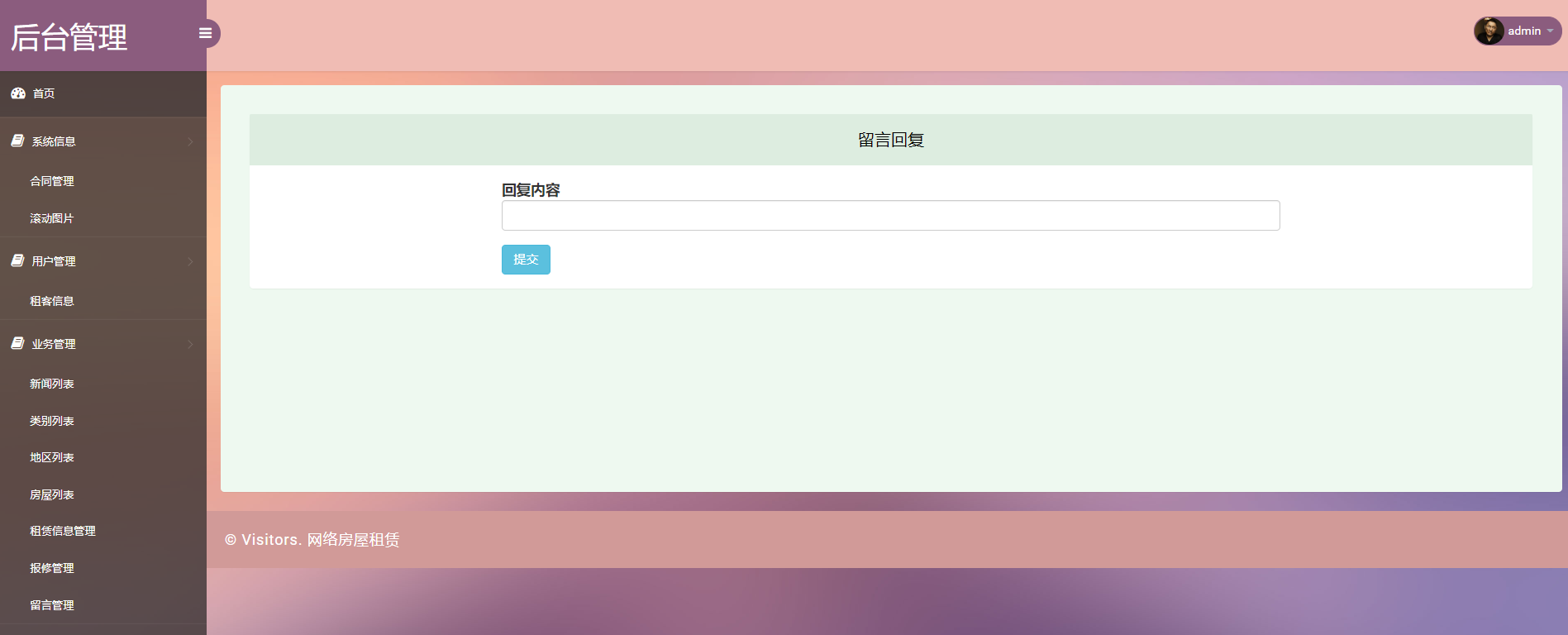The image size is (1568, 635).
Task: Click the 提交 submit button
Action: [526, 260]
